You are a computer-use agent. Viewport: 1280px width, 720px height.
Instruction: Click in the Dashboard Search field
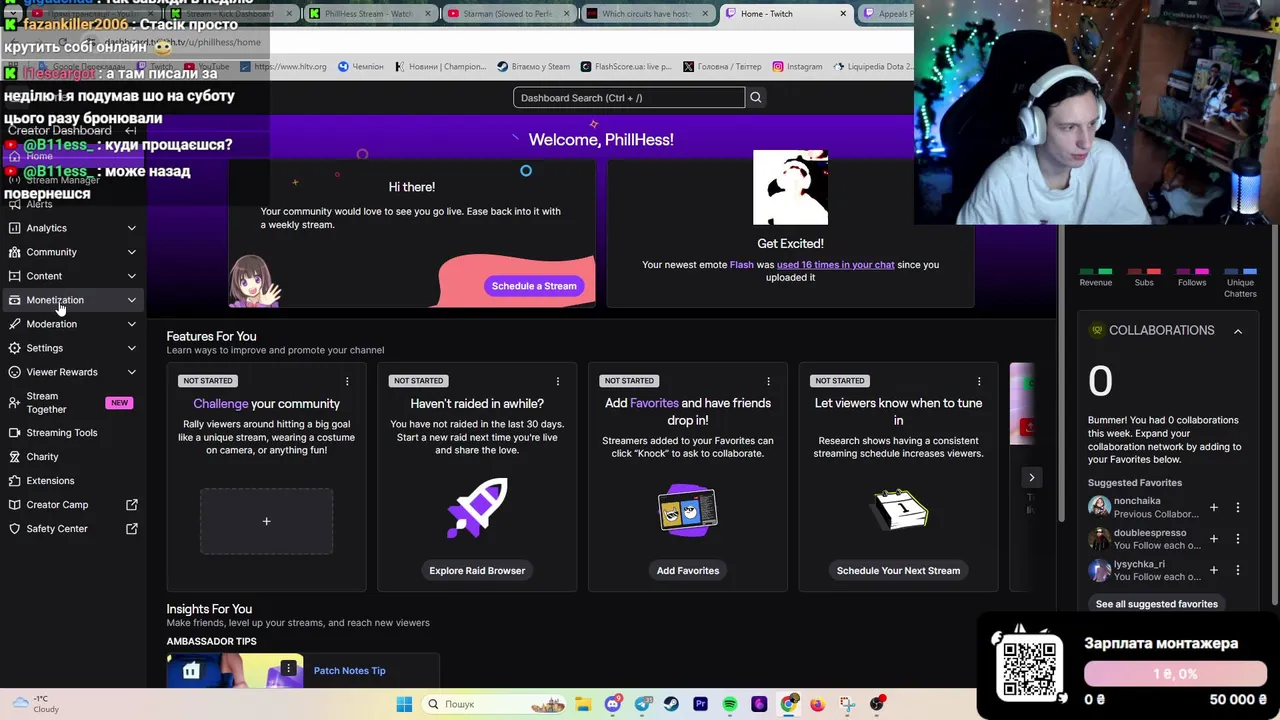pyautogui.click(x=629, y=97)
